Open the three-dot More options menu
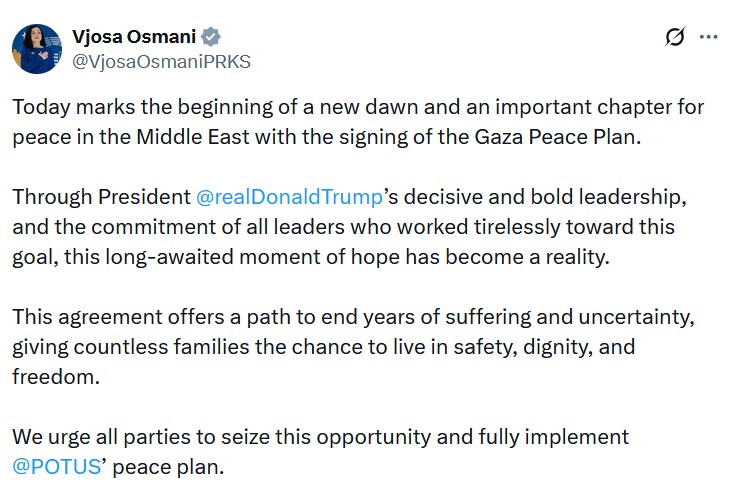The height and width of the screenshot is (487, 733). pos(708,37)
